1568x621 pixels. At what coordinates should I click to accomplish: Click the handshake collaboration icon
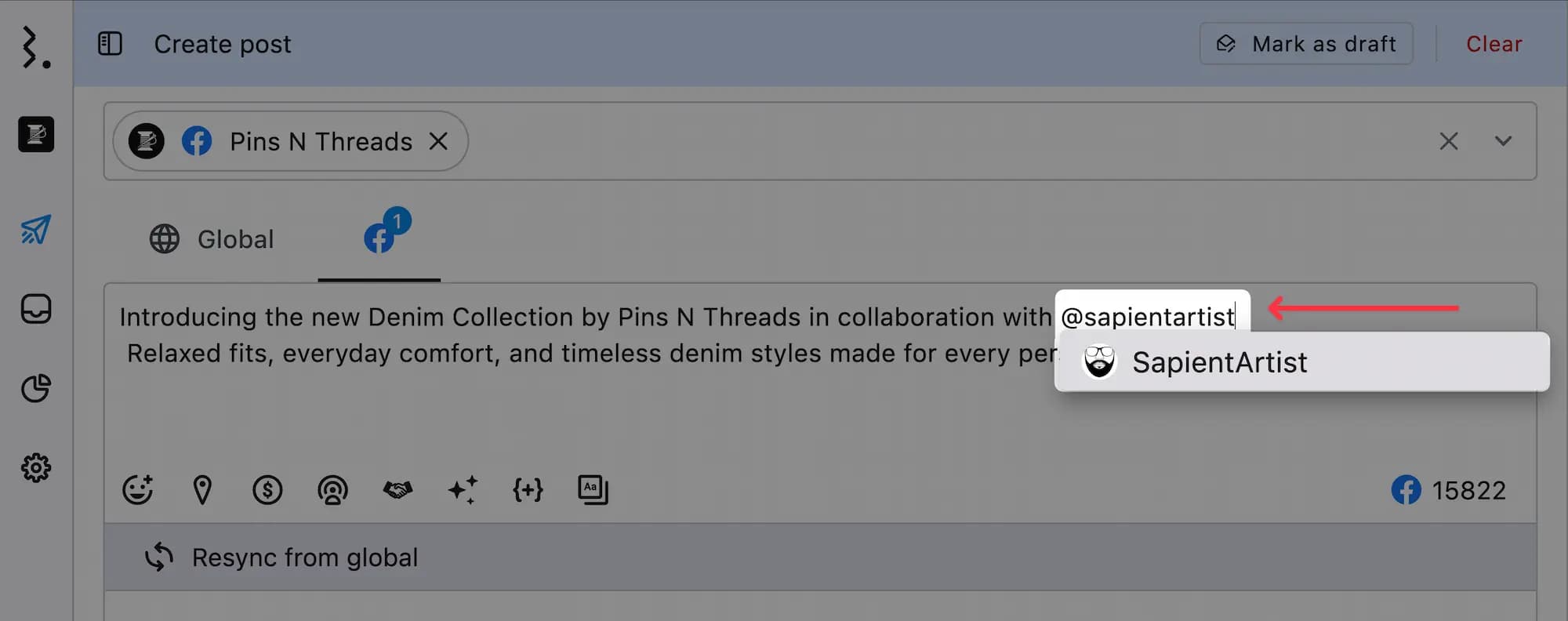pos(397,490)
